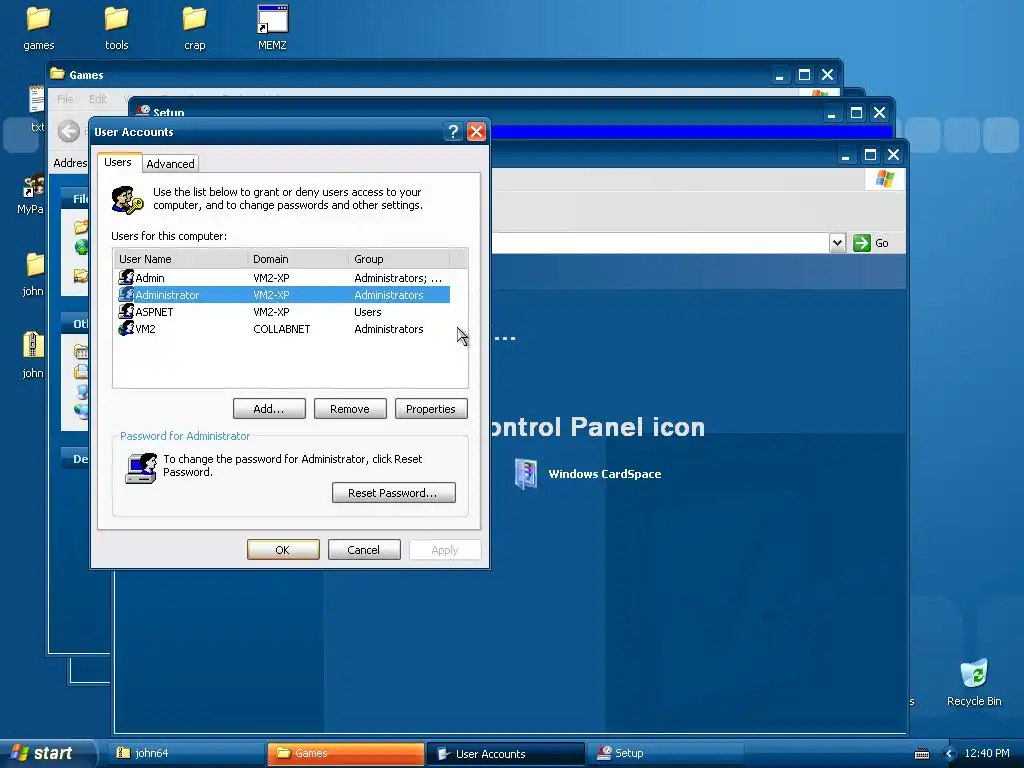Open the Edit menu in Games window
This screenshot has height=768, width=1024.
[98, 99]
